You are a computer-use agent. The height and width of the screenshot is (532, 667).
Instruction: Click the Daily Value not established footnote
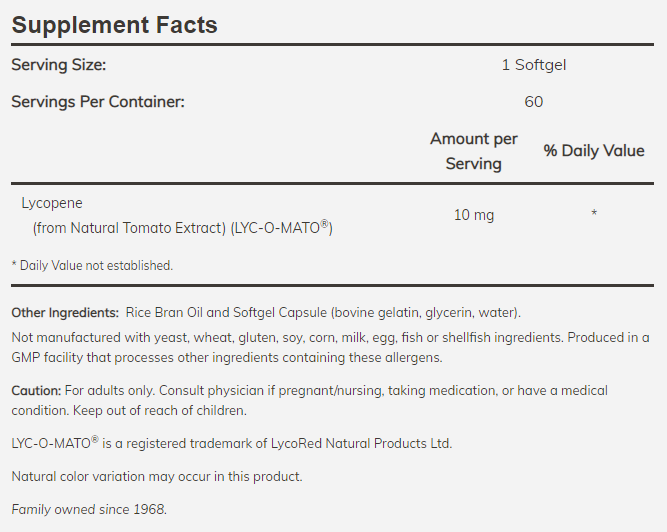(x=92, y=265)
